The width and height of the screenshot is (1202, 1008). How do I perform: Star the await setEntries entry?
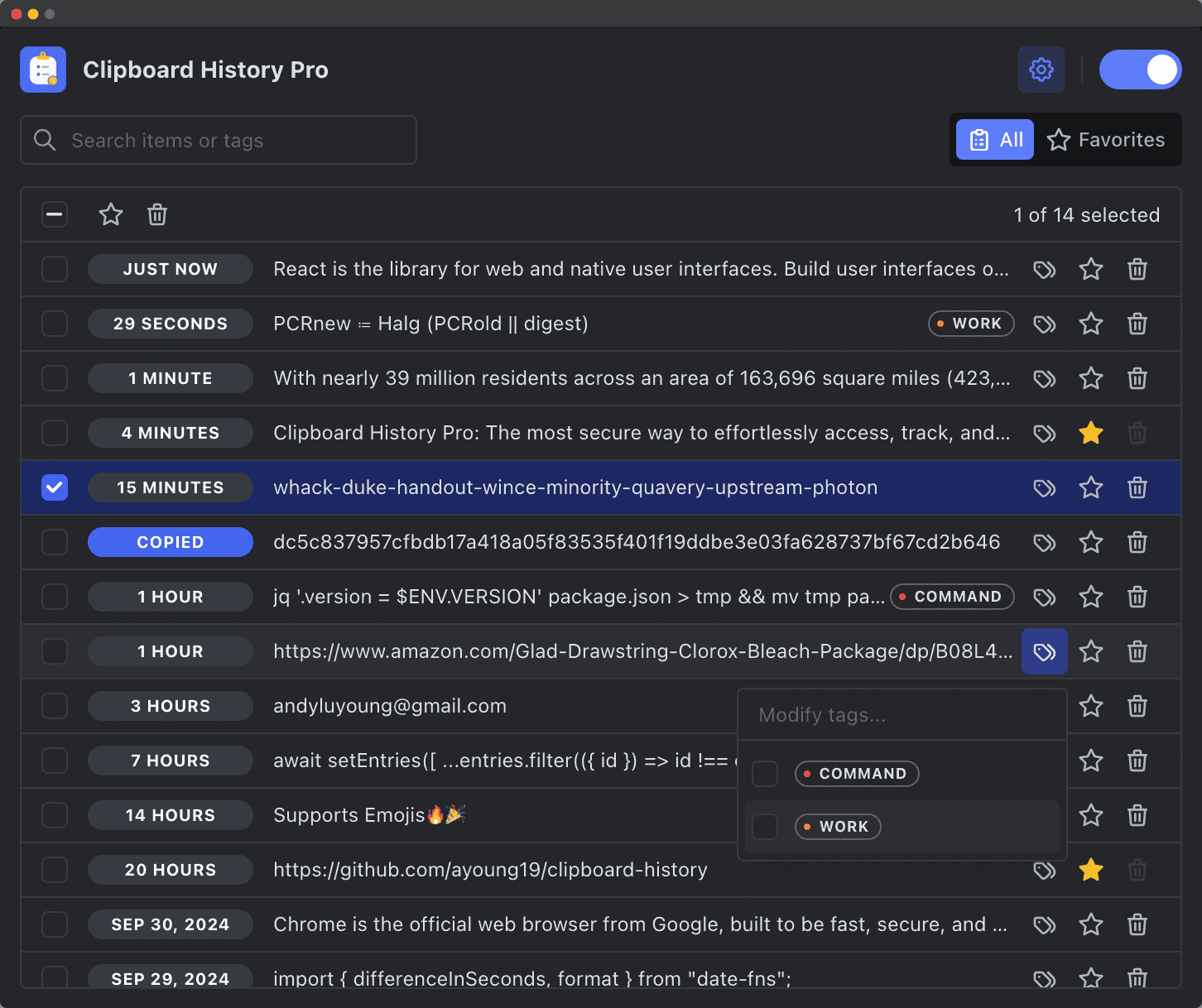(x=1091, y=761)
